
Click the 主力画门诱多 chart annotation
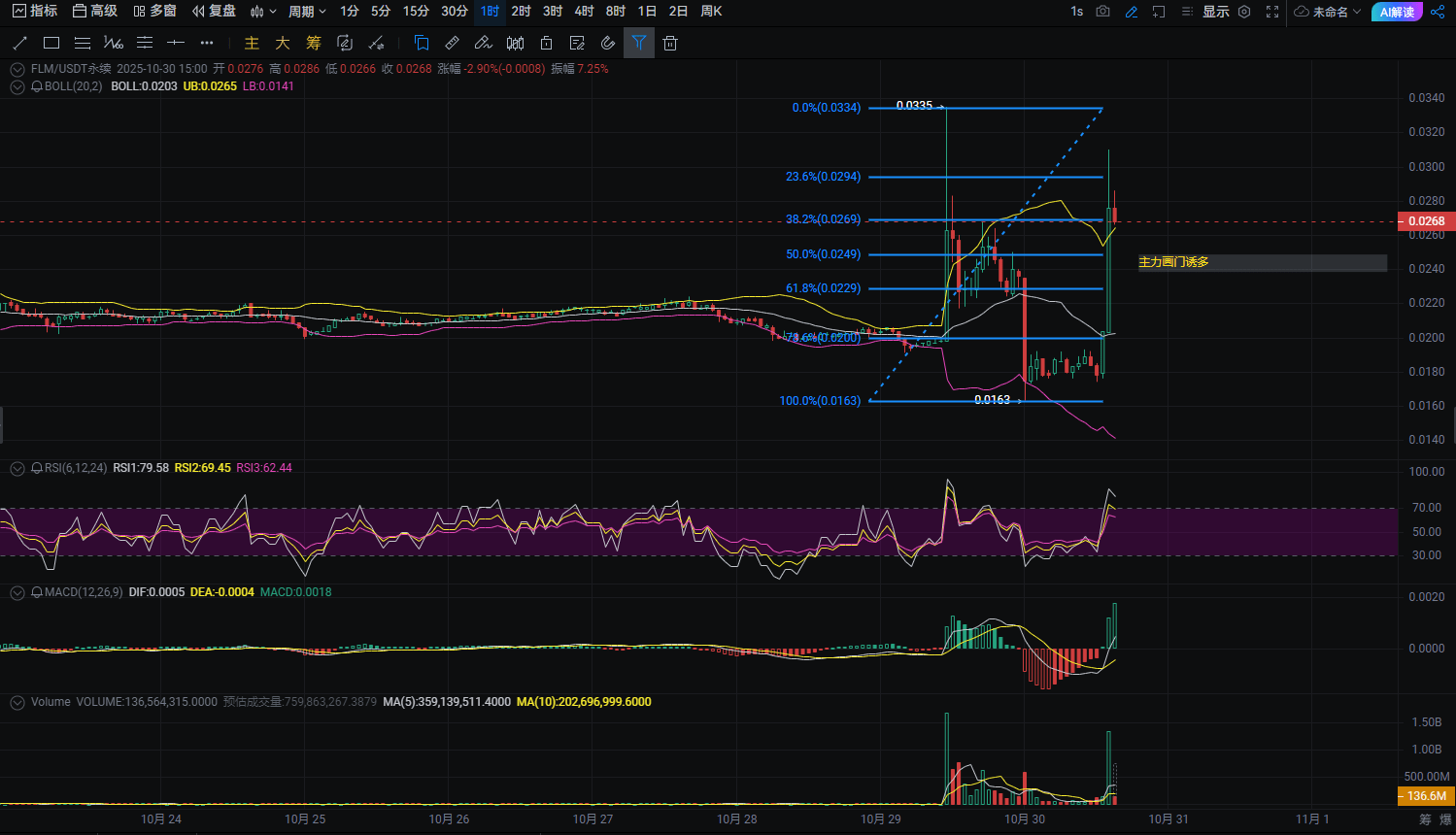click(x=1173, y=262)
